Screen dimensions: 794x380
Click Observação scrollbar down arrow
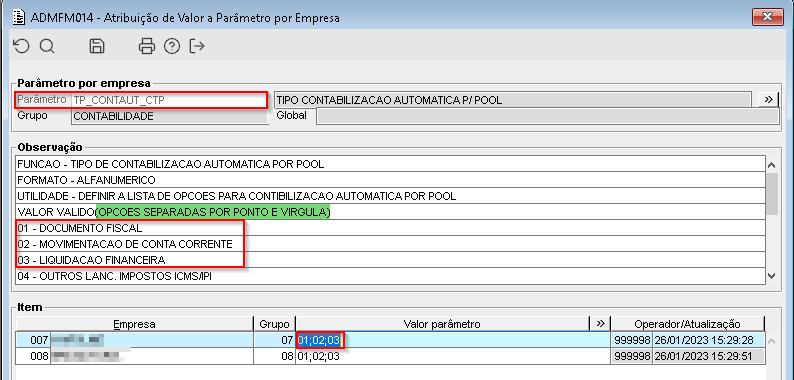(772, 276)
